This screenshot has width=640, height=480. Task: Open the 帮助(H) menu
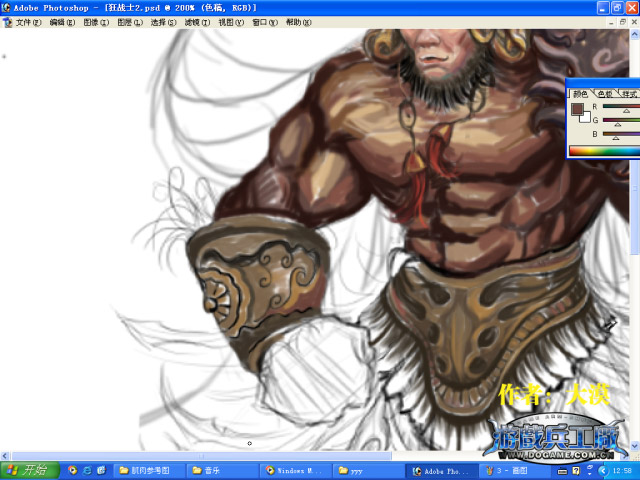click(x=298, y=22)
